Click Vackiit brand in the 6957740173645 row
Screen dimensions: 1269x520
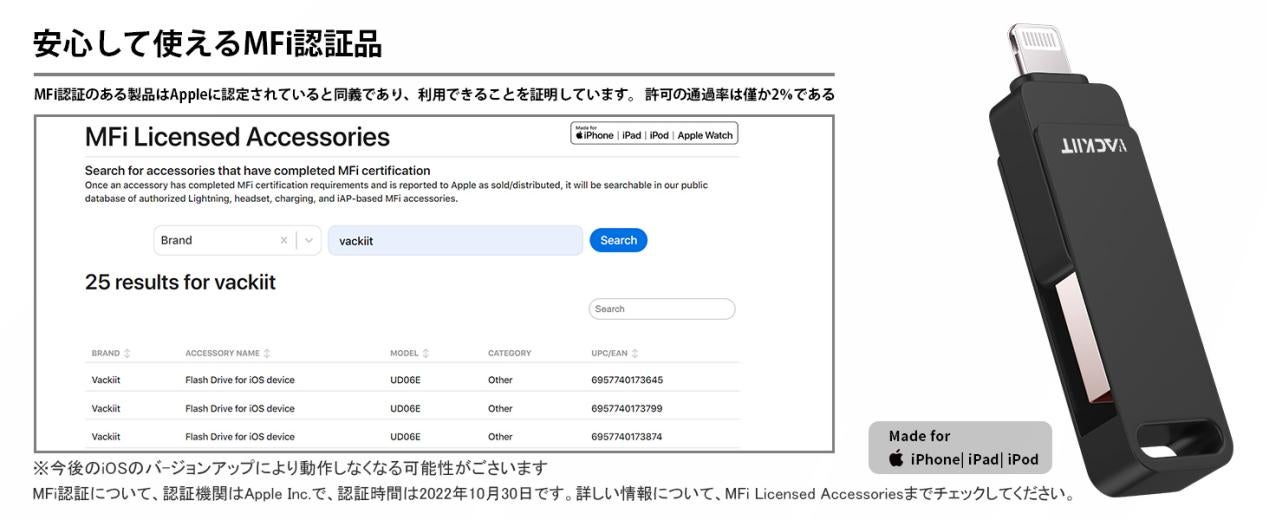[x=106, y=380]
